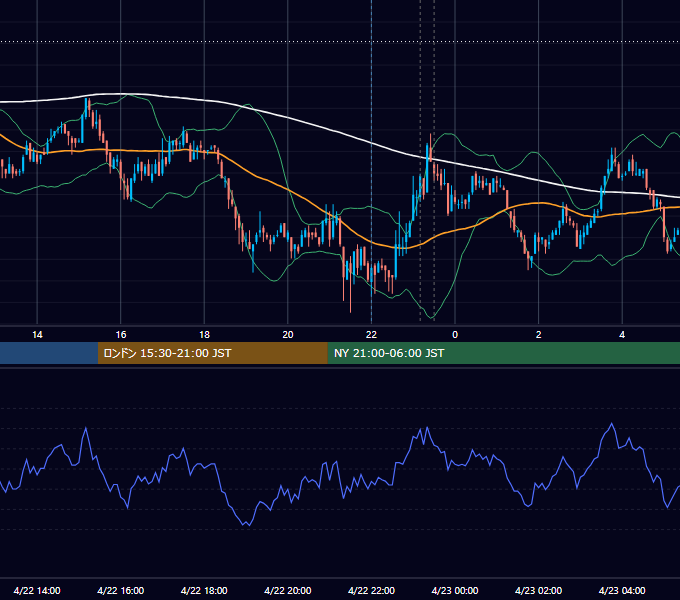This screenshot has height=600, width=680.
Task: Click the 4/23 04:00 date label
Action: pos(622,590)
